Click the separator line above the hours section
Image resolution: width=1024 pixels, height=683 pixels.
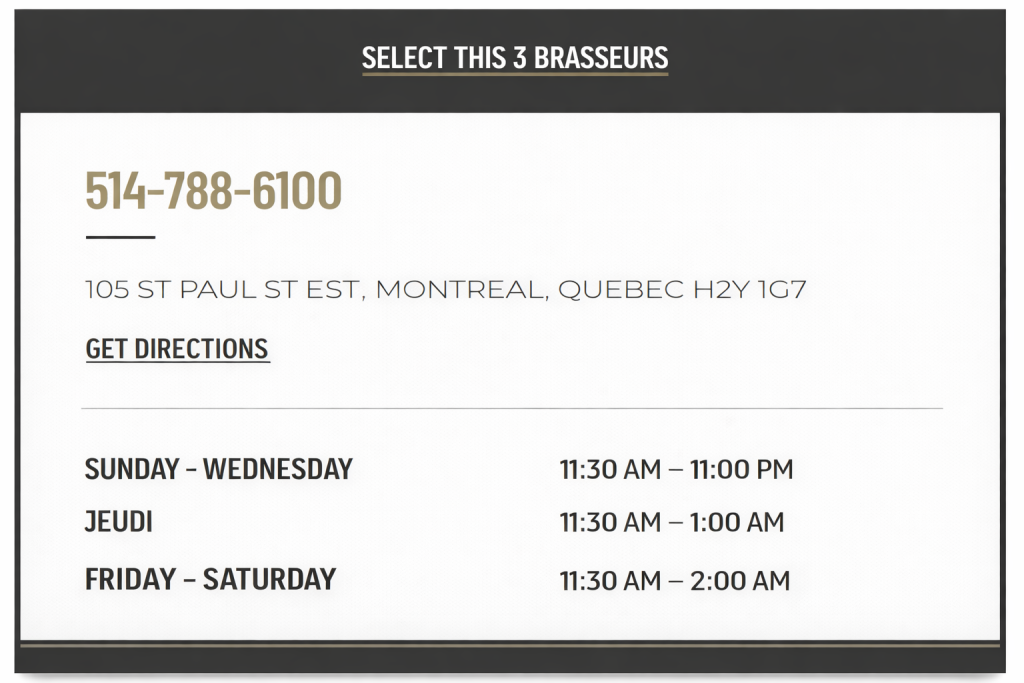point(512,410)
